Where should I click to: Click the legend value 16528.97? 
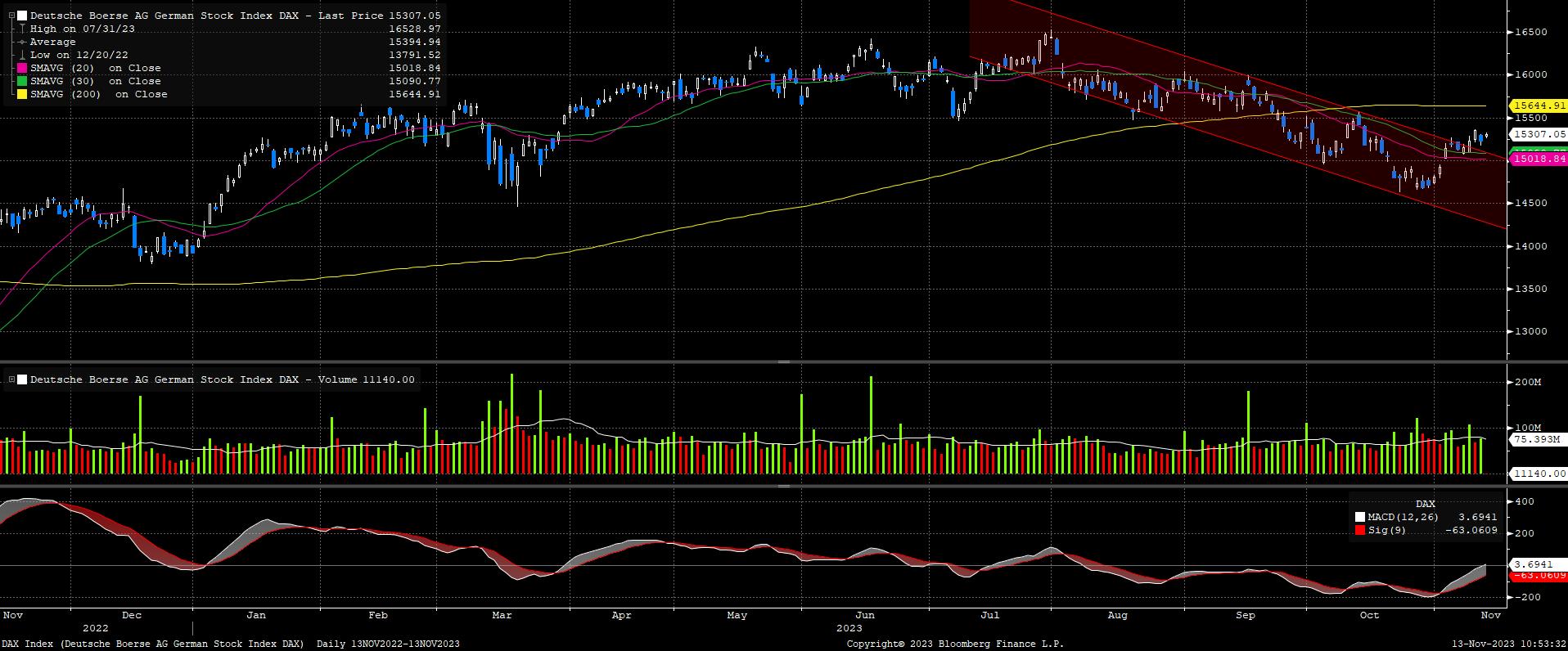point(415,29)
